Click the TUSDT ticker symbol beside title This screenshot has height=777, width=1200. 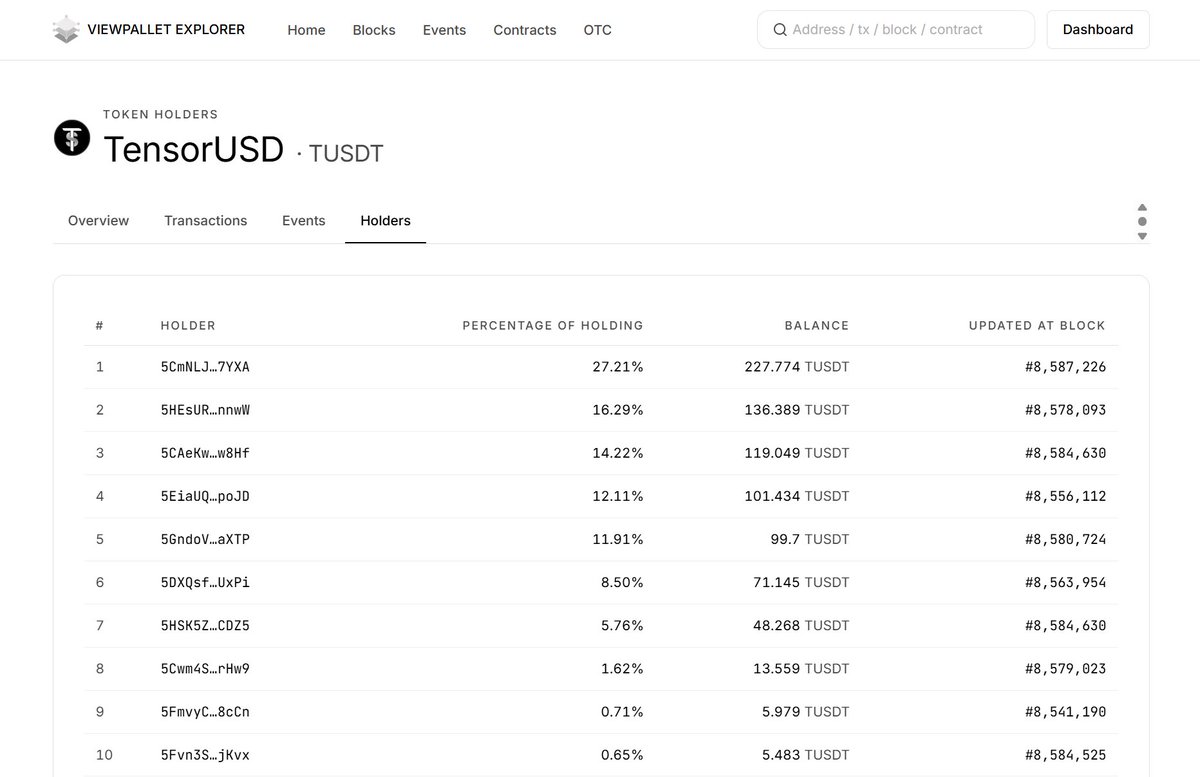(x=346, y=153)
